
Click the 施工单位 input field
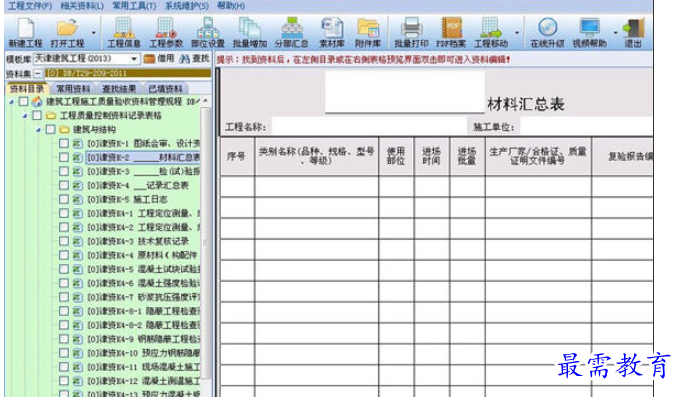point(586,126)
